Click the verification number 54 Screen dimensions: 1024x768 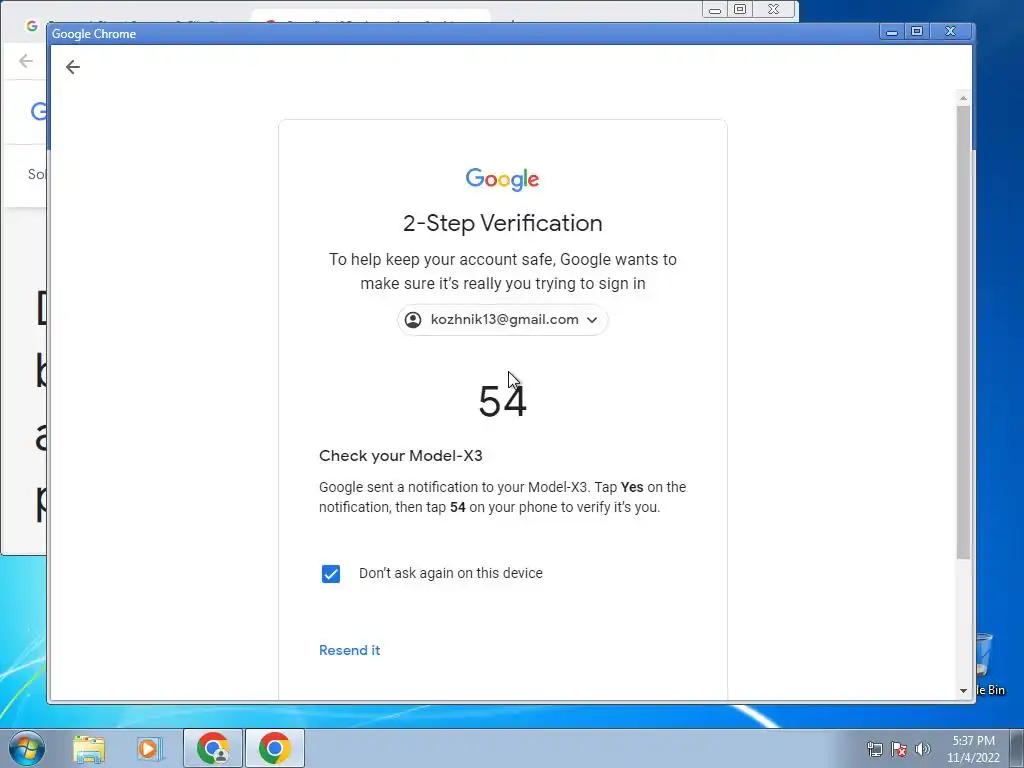(x=502, y=401)
